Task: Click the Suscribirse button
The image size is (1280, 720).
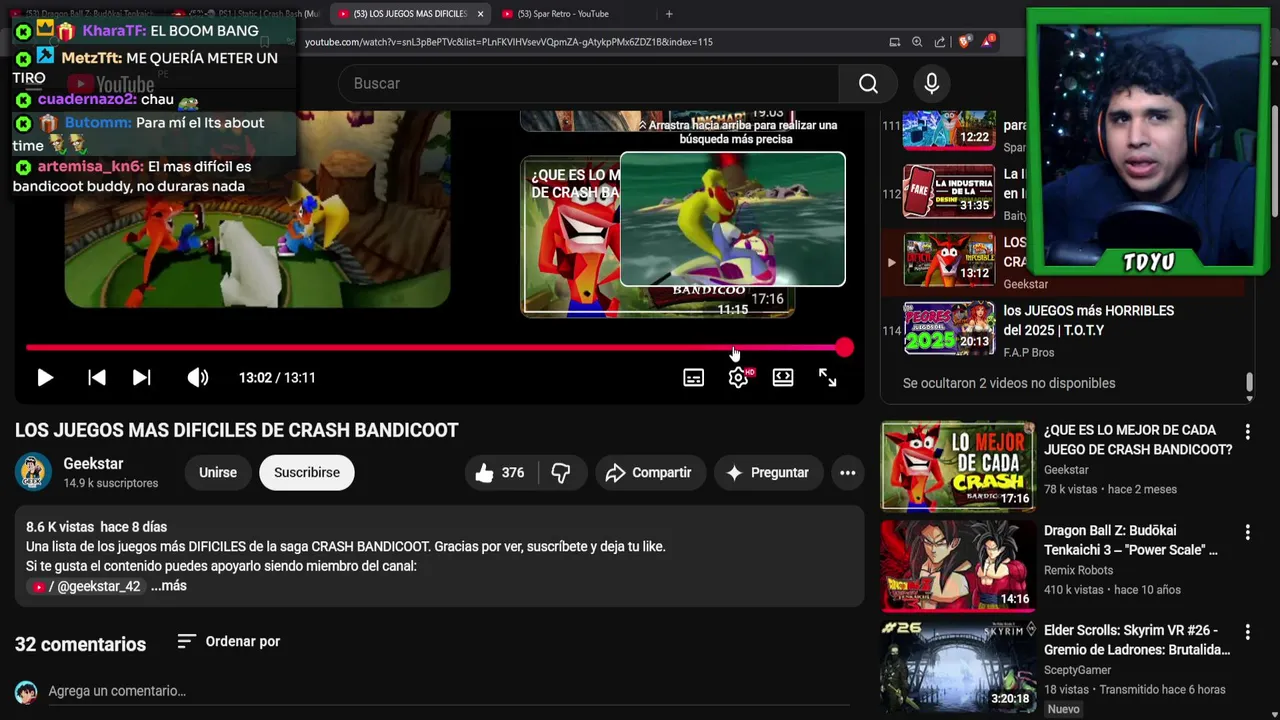Action: pos(307,473)
